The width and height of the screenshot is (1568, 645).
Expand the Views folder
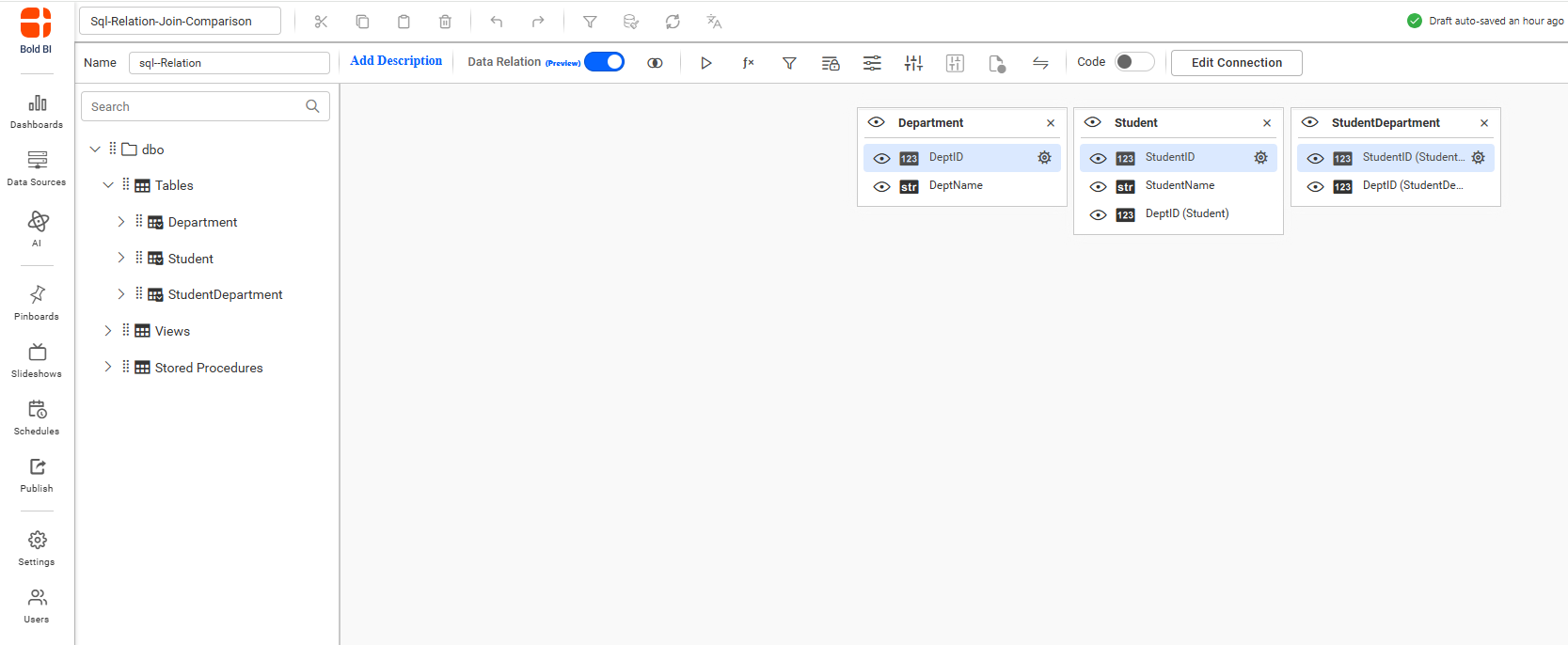[x=107, y=331]
